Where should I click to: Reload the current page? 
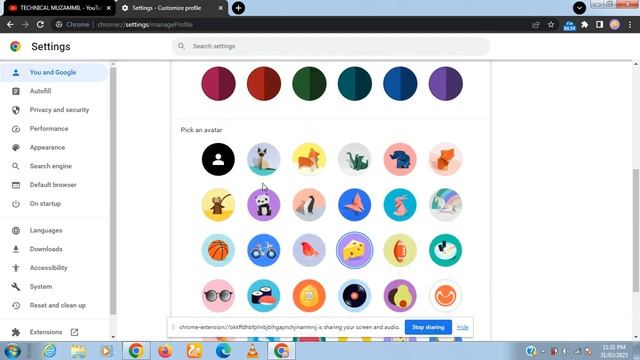coord(40,24)
